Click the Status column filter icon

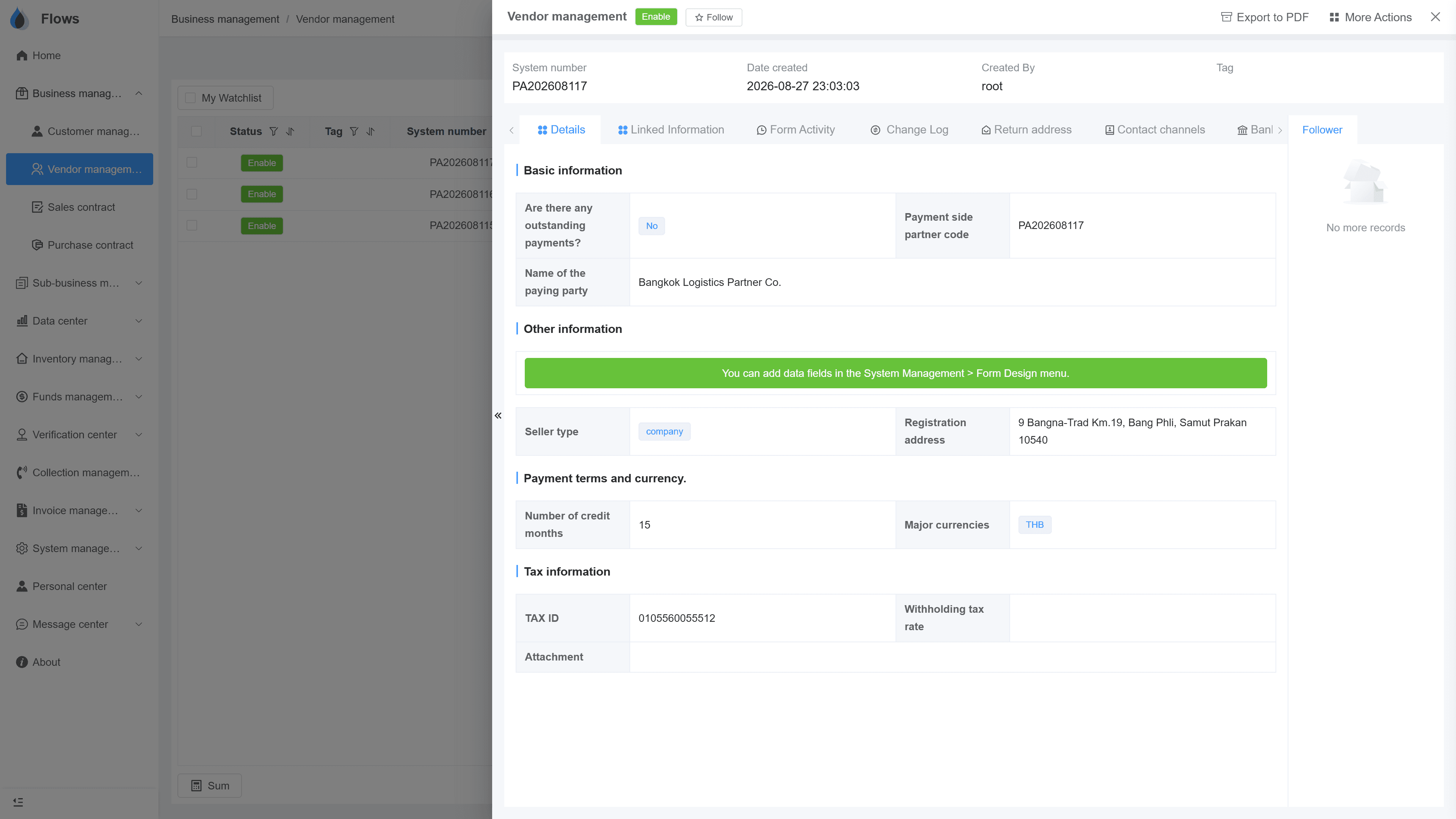pos(273,131)
